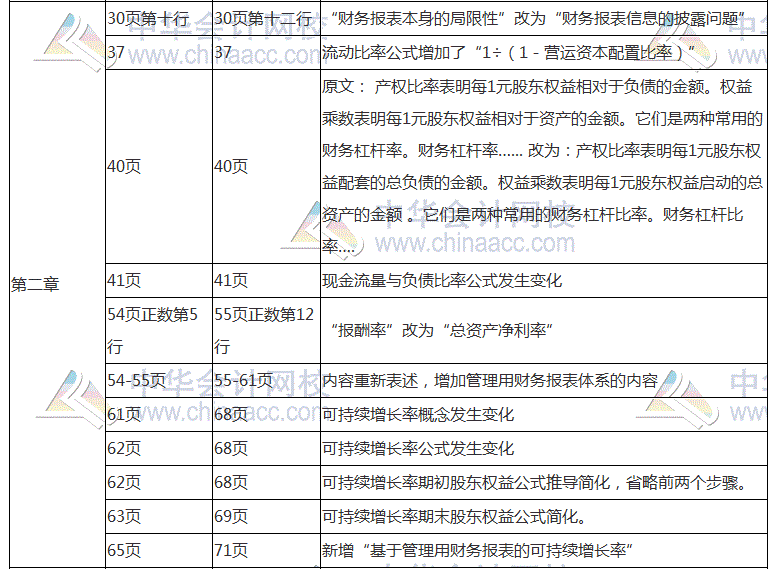776x569 pixels.
Task: Click the '内容重新表述，增加管理用财务报表体系' cell
Action: [490, 380]
